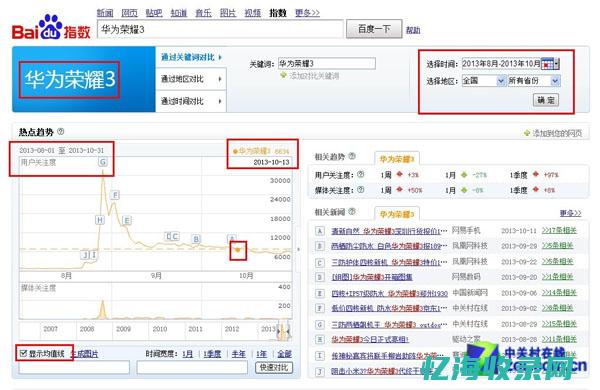Open the date range dropdown arrow
The width and height of the screenshot is (600, 390).
pos(557,64)
